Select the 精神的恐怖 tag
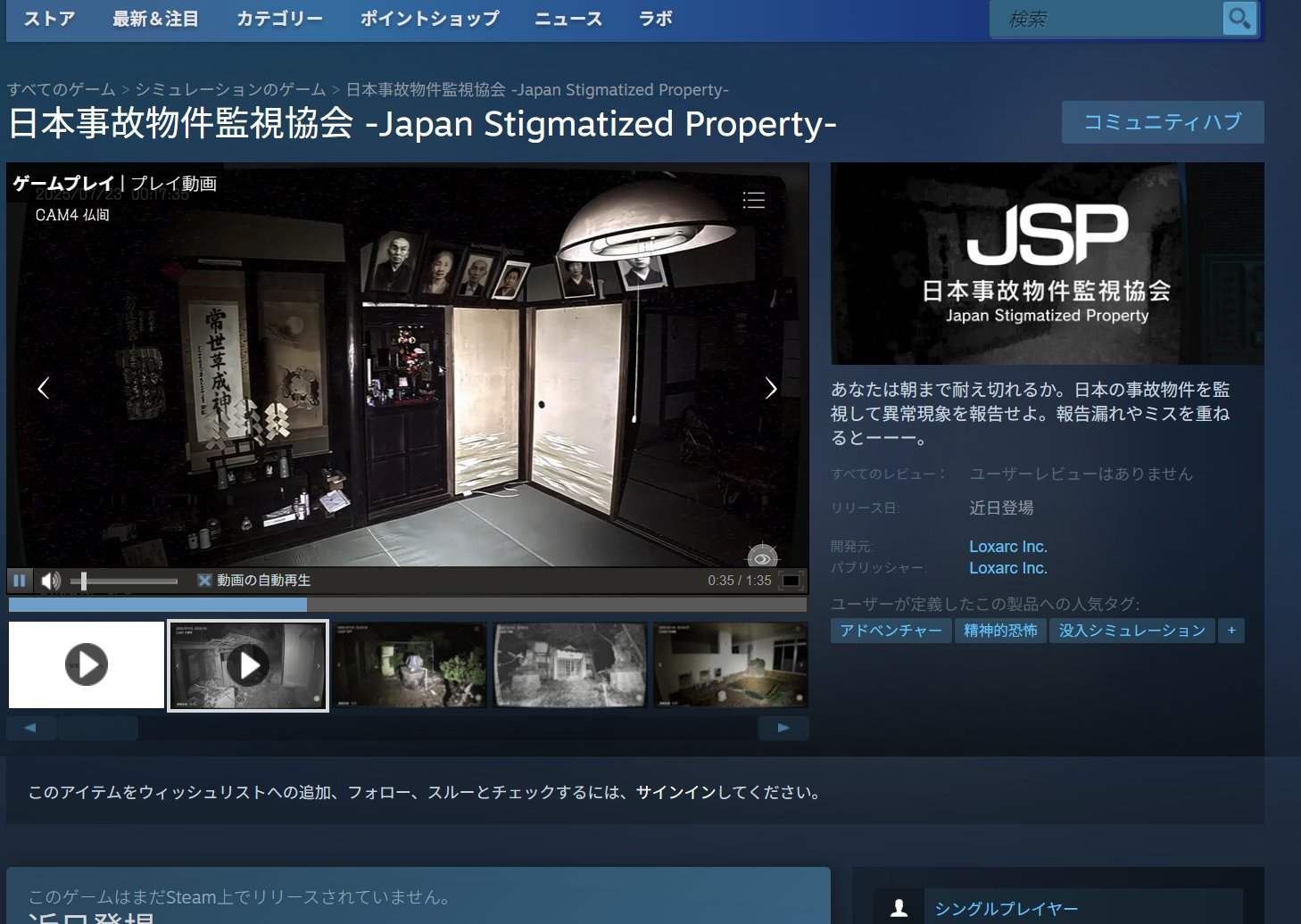 [1000, 631]
